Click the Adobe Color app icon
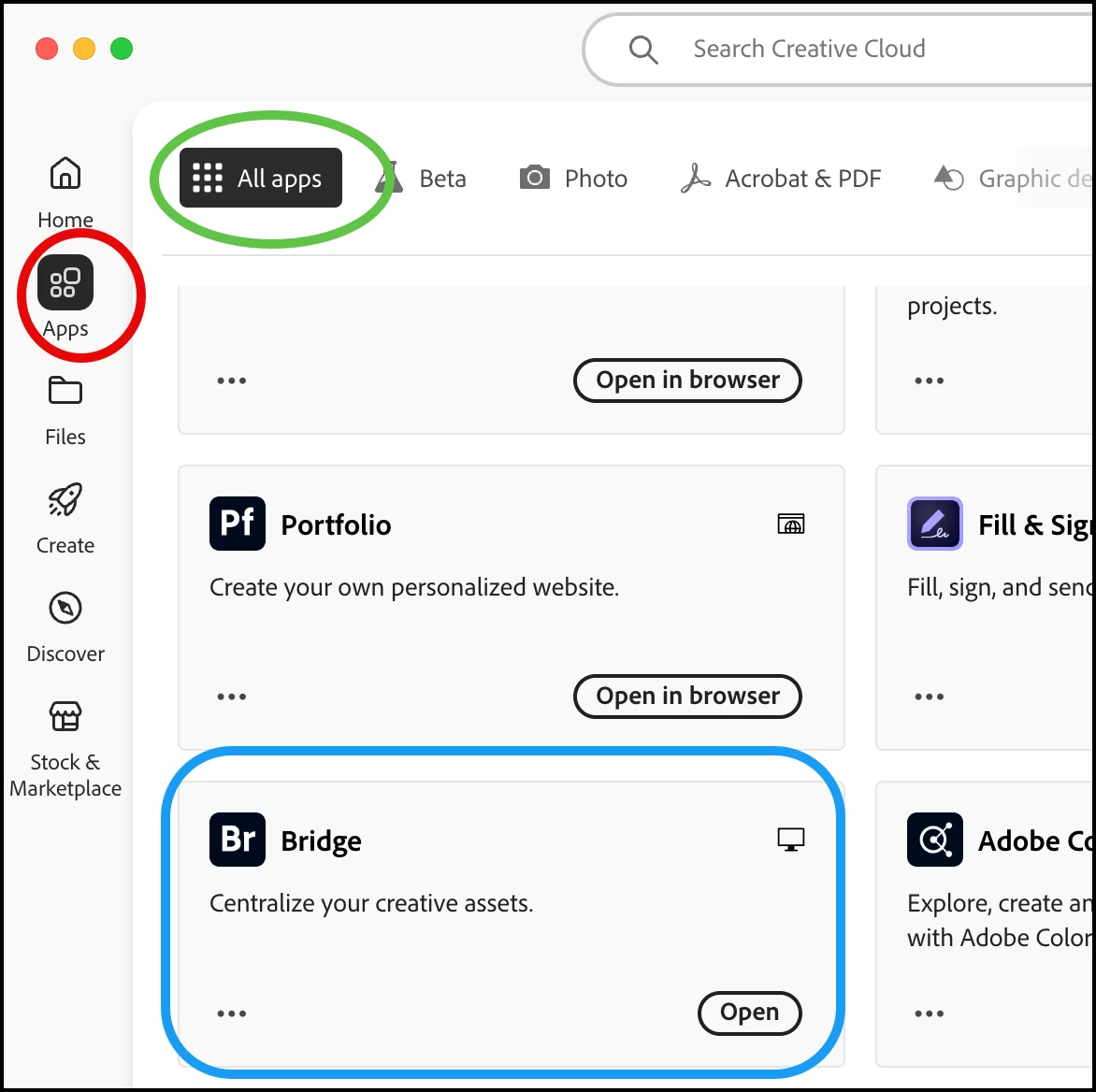 (934, 839)
